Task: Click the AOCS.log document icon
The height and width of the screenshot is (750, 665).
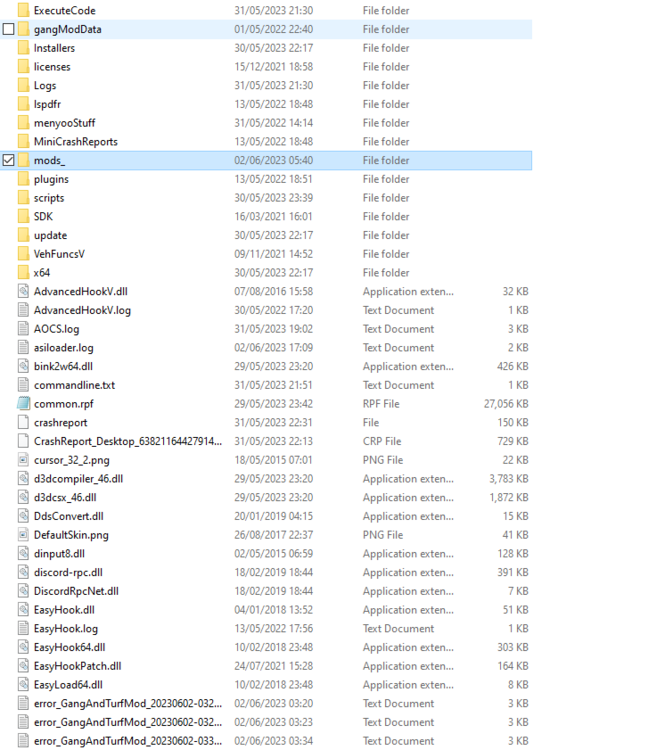Action: point(23,329)
